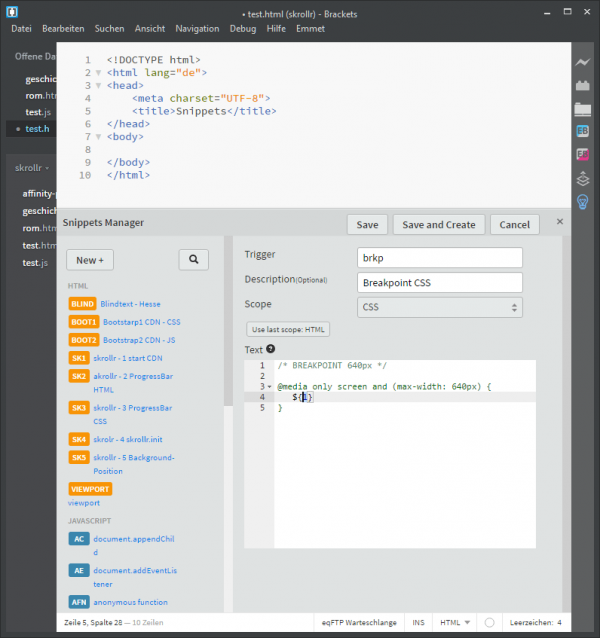This screenshot has width=600, height=638.
Task: Click the Brackets app icon in title bar
Action: click(x=12, y=12)
